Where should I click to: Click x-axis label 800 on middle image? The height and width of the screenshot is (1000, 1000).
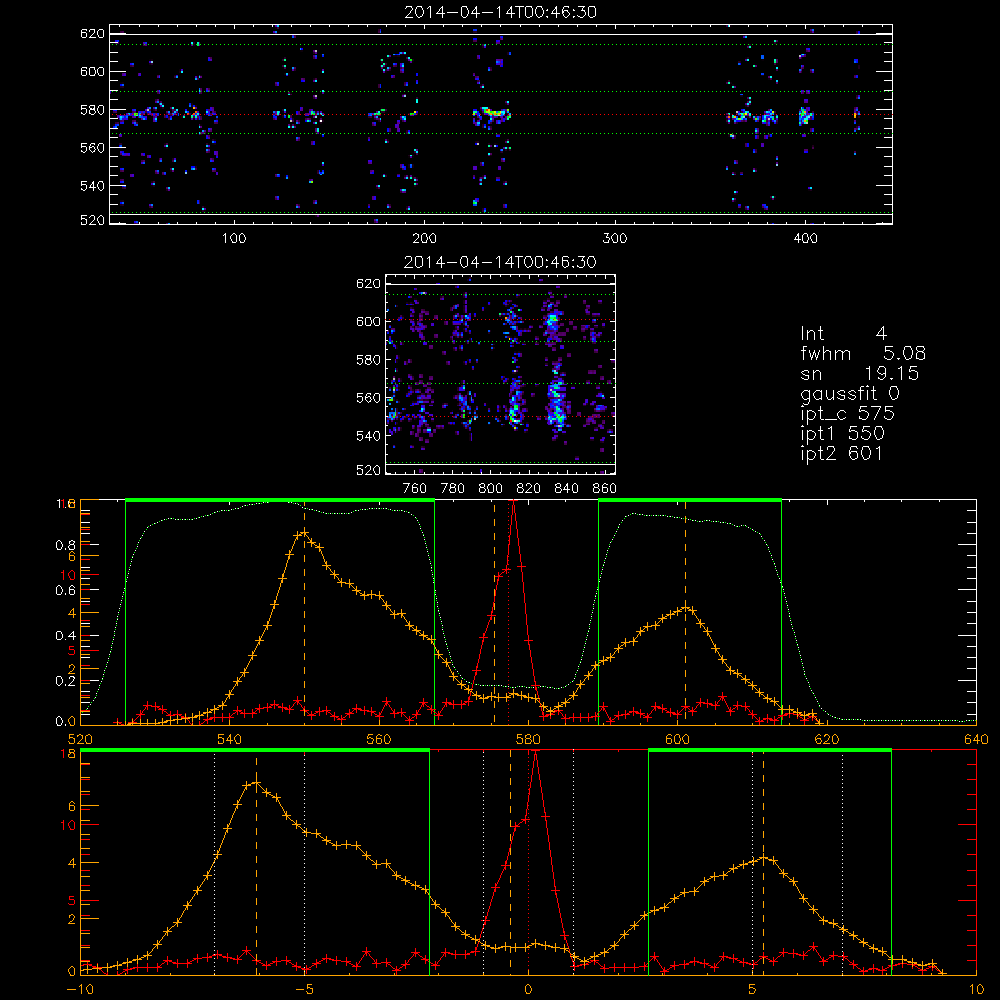point(490,489)
